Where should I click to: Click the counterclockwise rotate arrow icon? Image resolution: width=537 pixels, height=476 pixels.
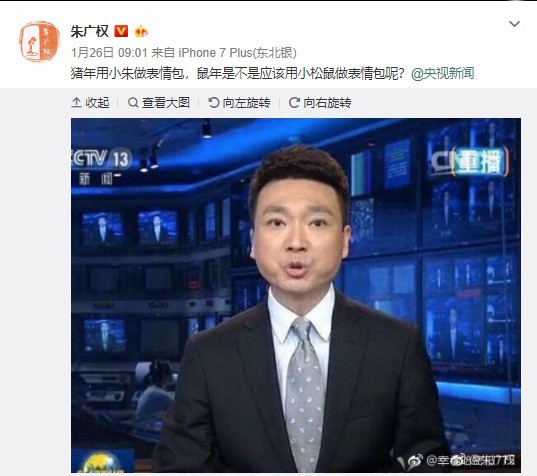coord(213,102)
